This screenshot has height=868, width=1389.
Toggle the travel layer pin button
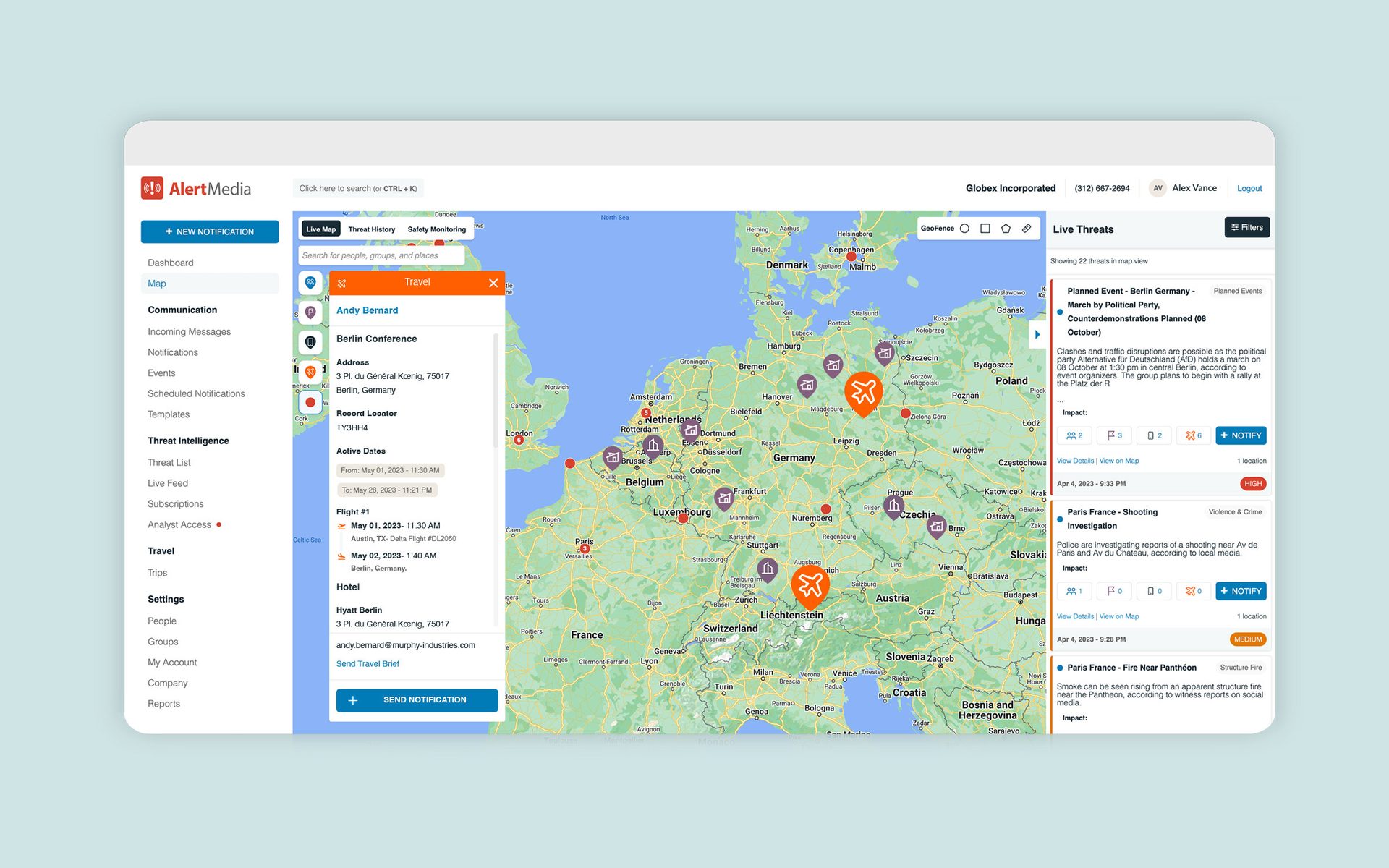(x=310, y=372)
